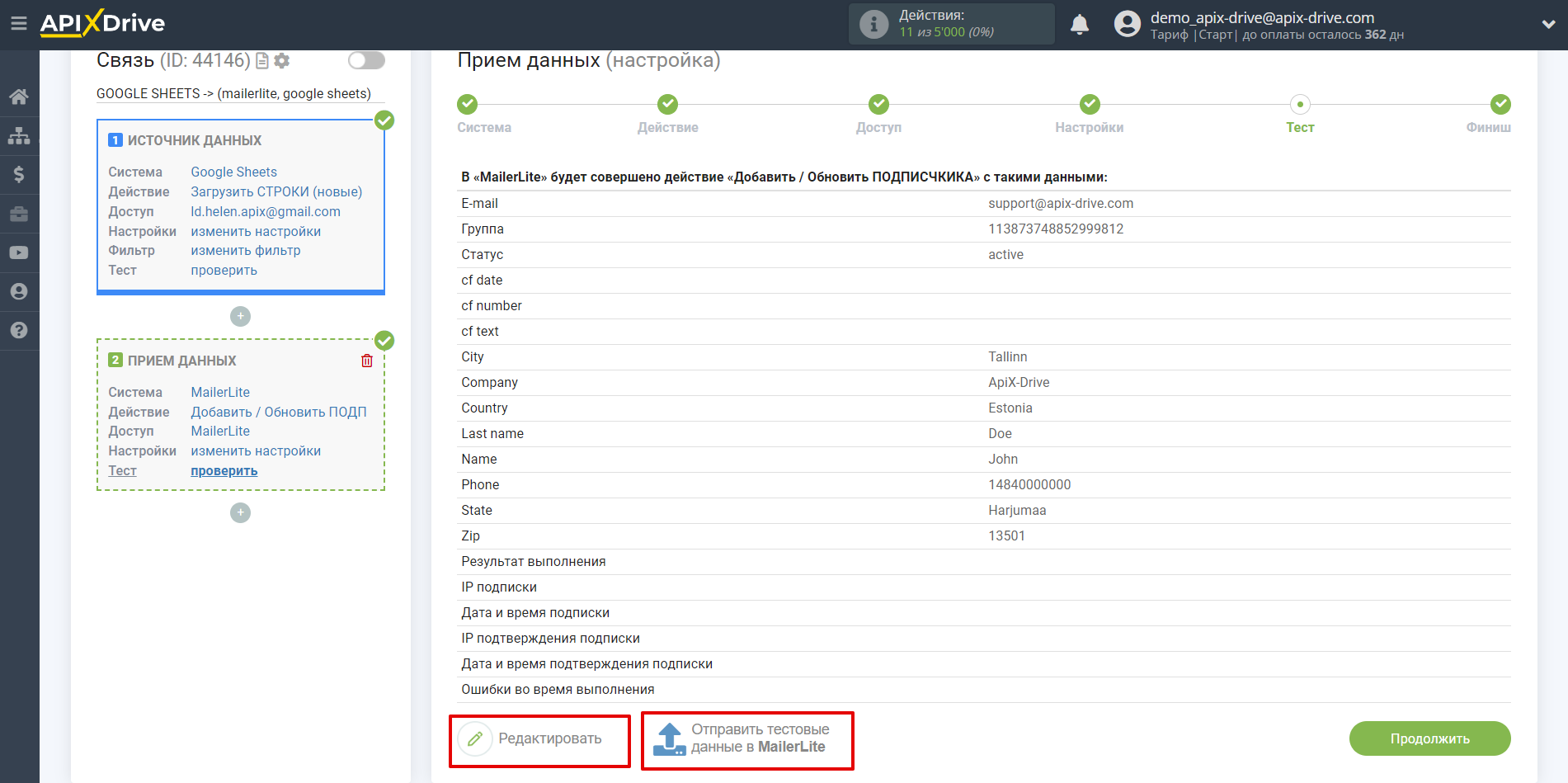Add step between source and receiver

pyautogui.click(x=240, y=316)
